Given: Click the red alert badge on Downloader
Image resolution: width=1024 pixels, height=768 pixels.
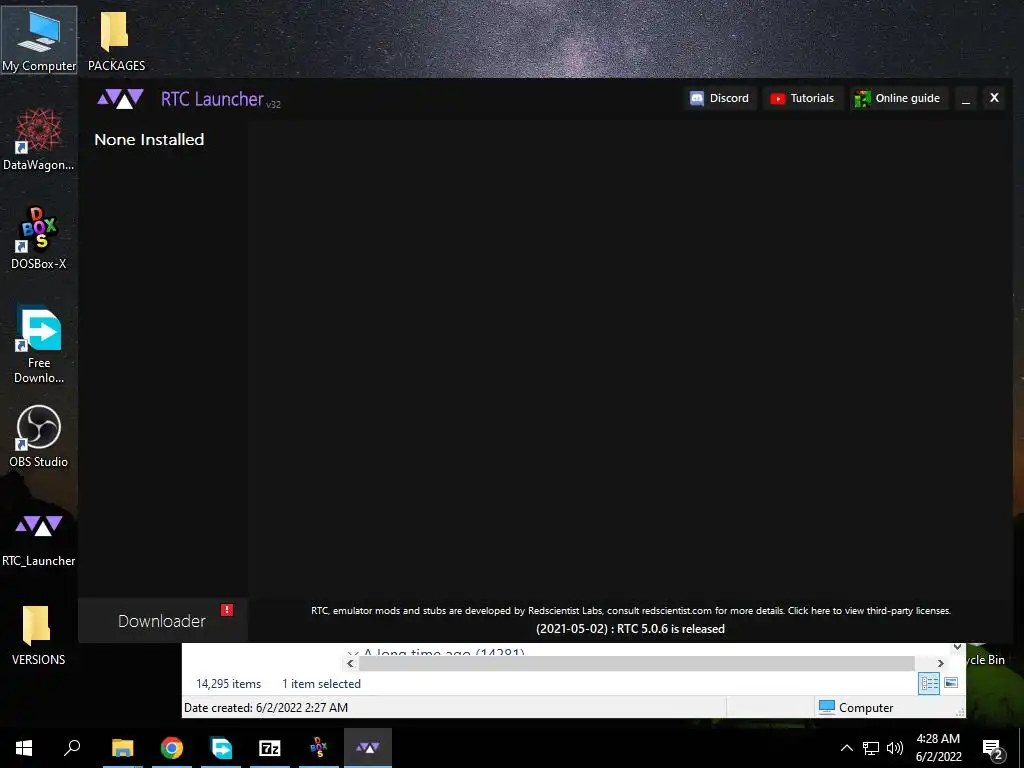Looking at the screenshot, I should point(227,609).
